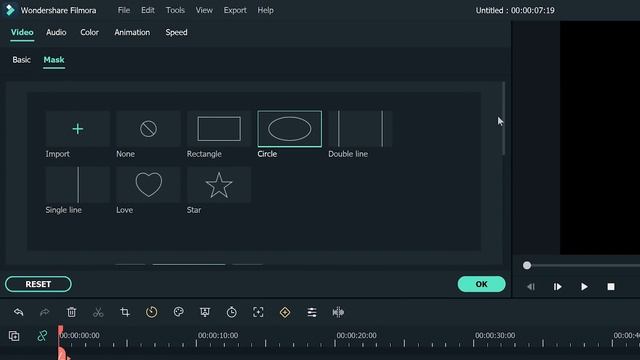Select the None mask option
Screen dimensions: 640x360
pos(148,129)
